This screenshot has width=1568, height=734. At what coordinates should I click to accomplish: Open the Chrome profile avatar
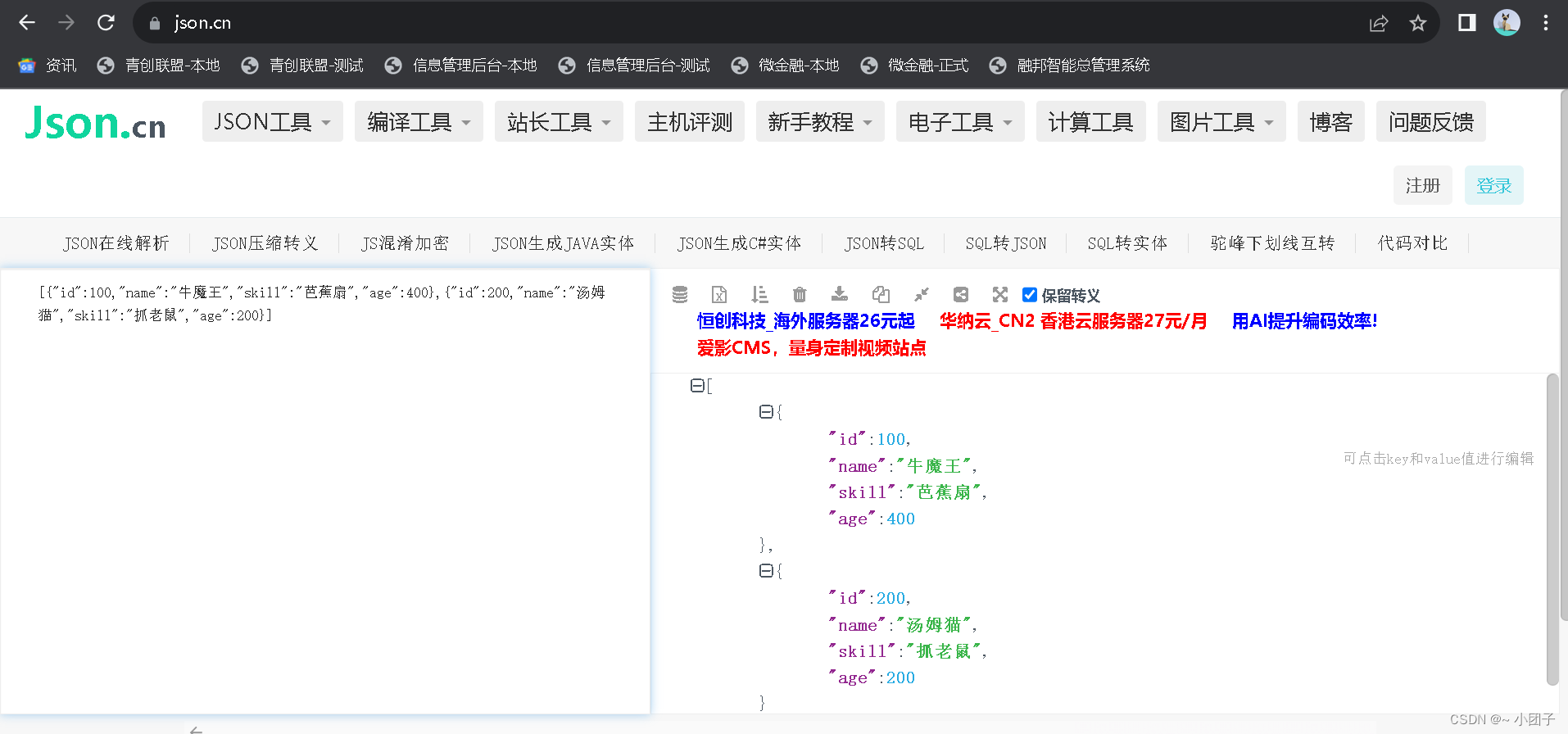(1507, 23)
